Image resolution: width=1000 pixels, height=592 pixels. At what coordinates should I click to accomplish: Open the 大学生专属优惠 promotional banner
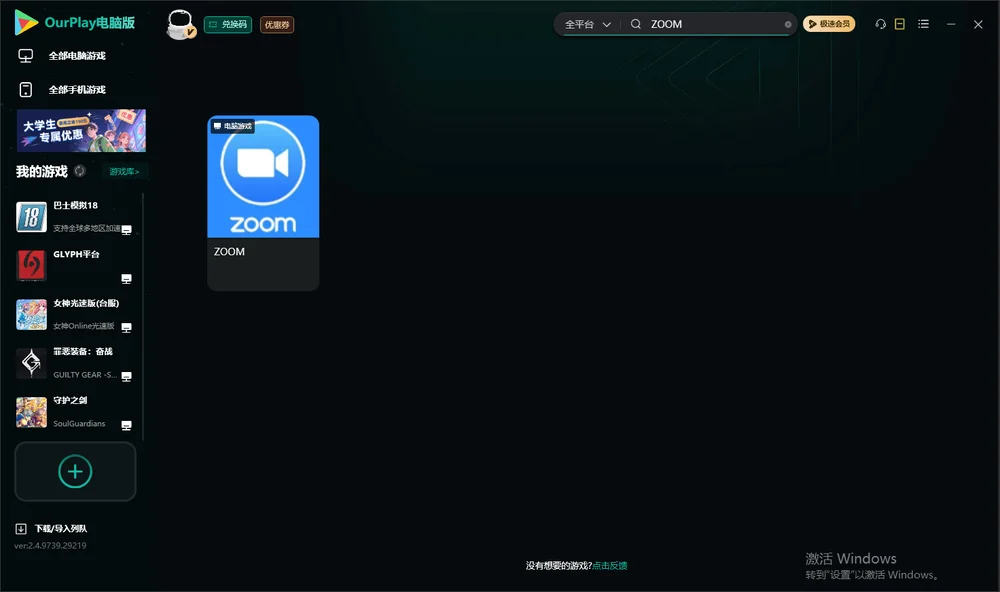tap(81, 131)
